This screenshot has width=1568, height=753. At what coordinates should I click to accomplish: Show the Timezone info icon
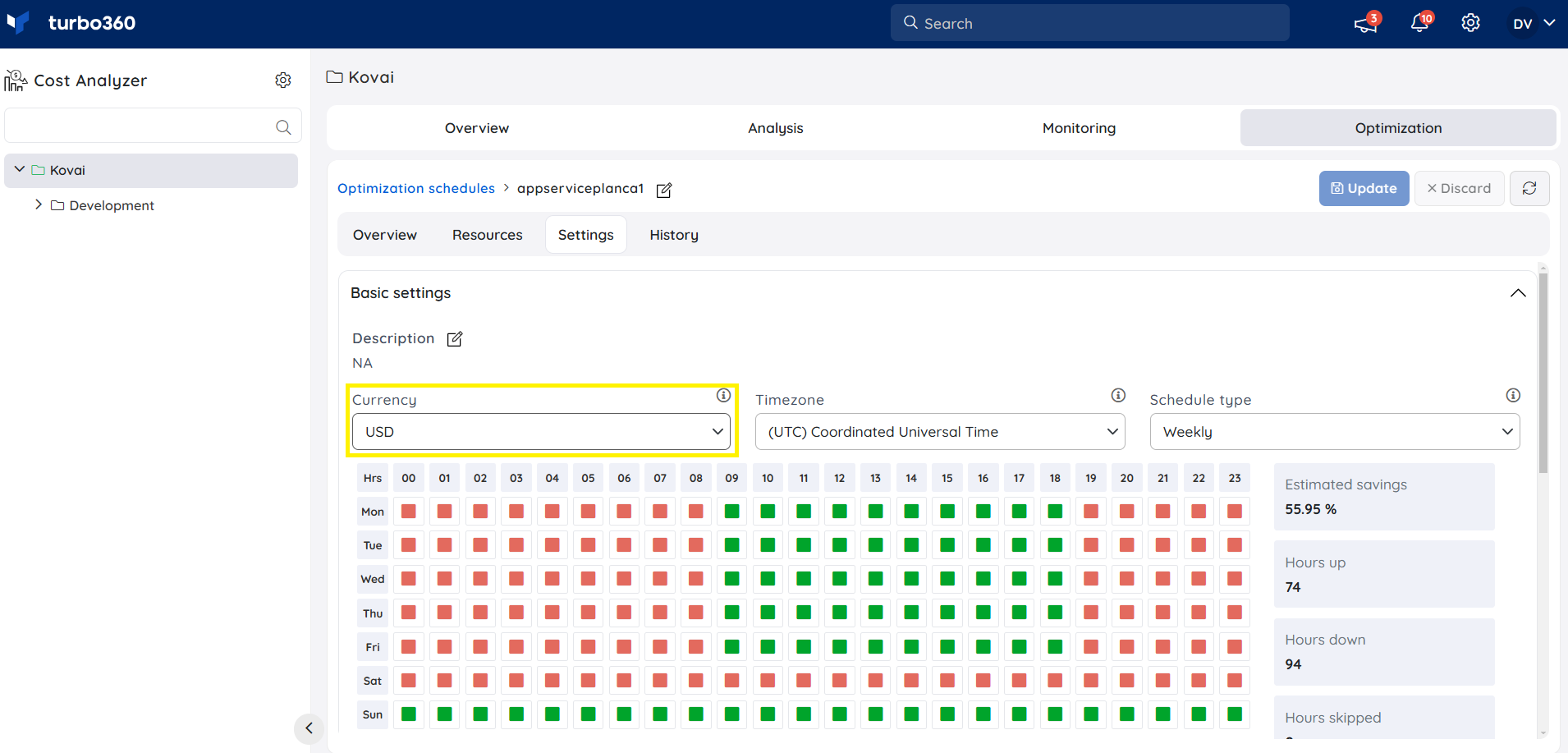coord(1118,395)
